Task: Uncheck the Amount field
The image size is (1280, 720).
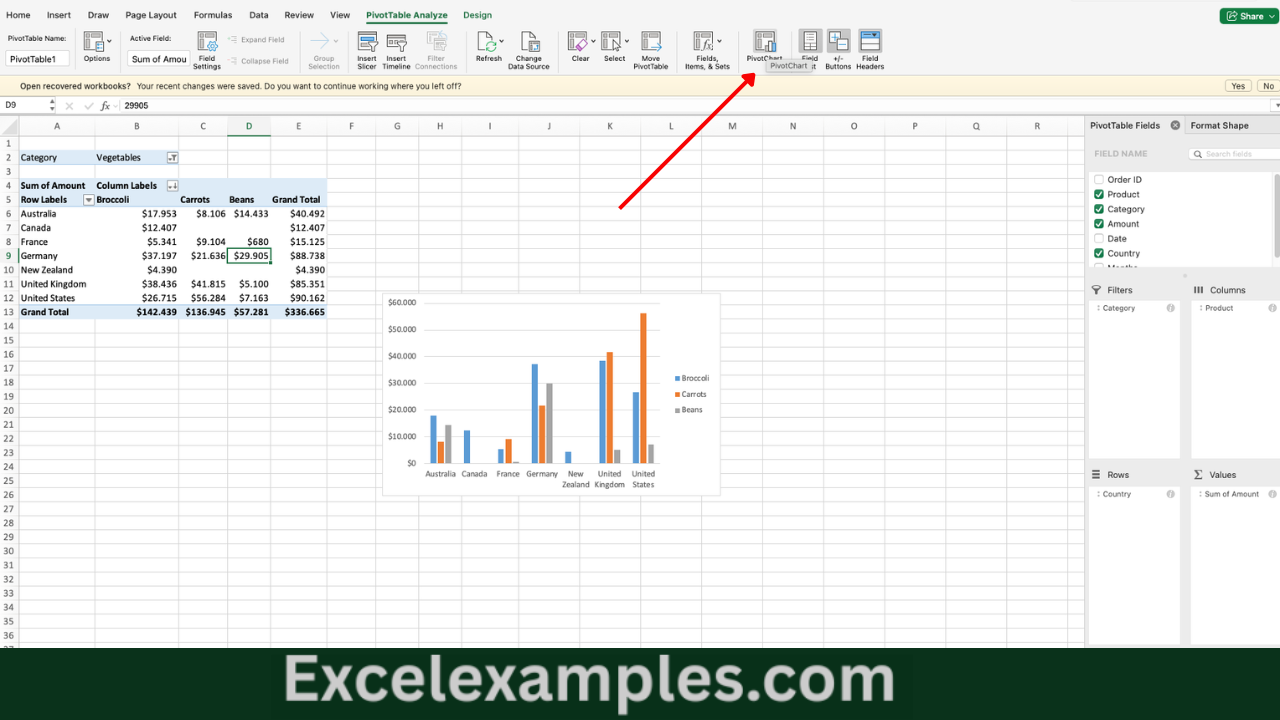Action: (x=1099, y=224)
